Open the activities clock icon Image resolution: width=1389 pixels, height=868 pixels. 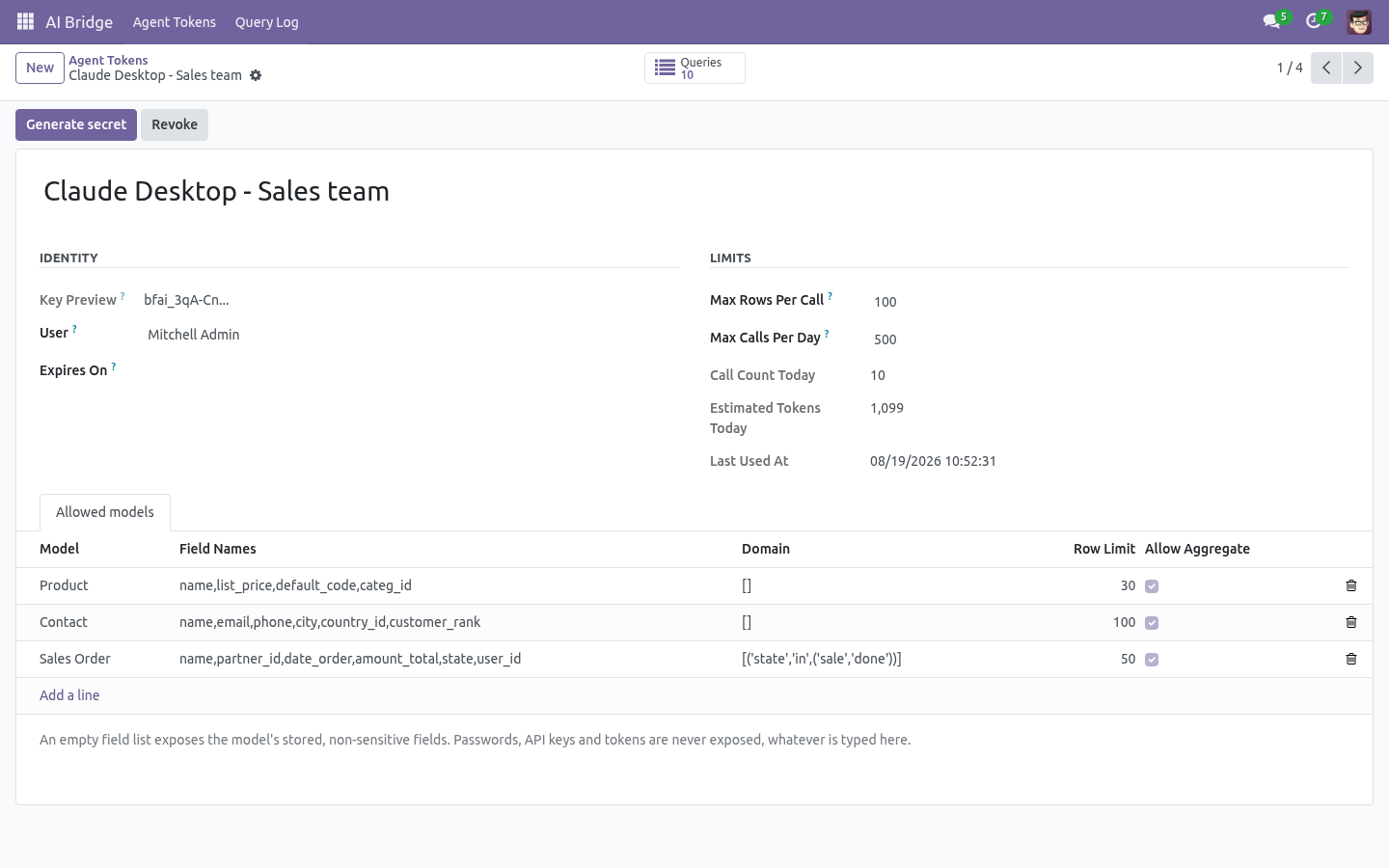click(1313, 21)
